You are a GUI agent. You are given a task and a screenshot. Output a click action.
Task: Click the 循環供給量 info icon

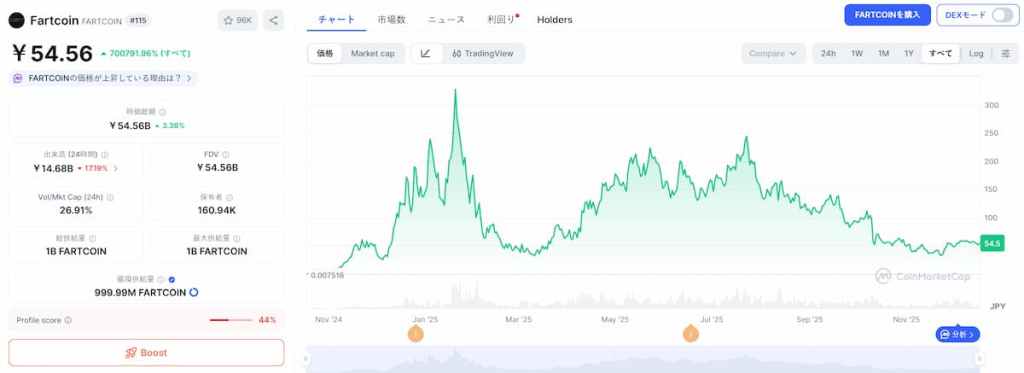pos(161,280)
